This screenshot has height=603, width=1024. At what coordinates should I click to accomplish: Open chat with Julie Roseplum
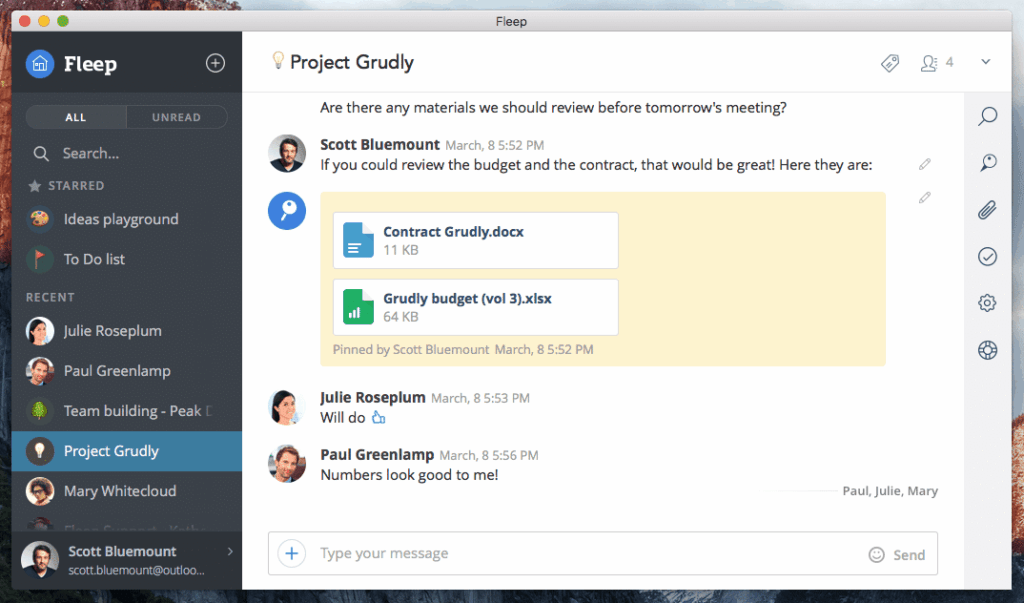127,331
